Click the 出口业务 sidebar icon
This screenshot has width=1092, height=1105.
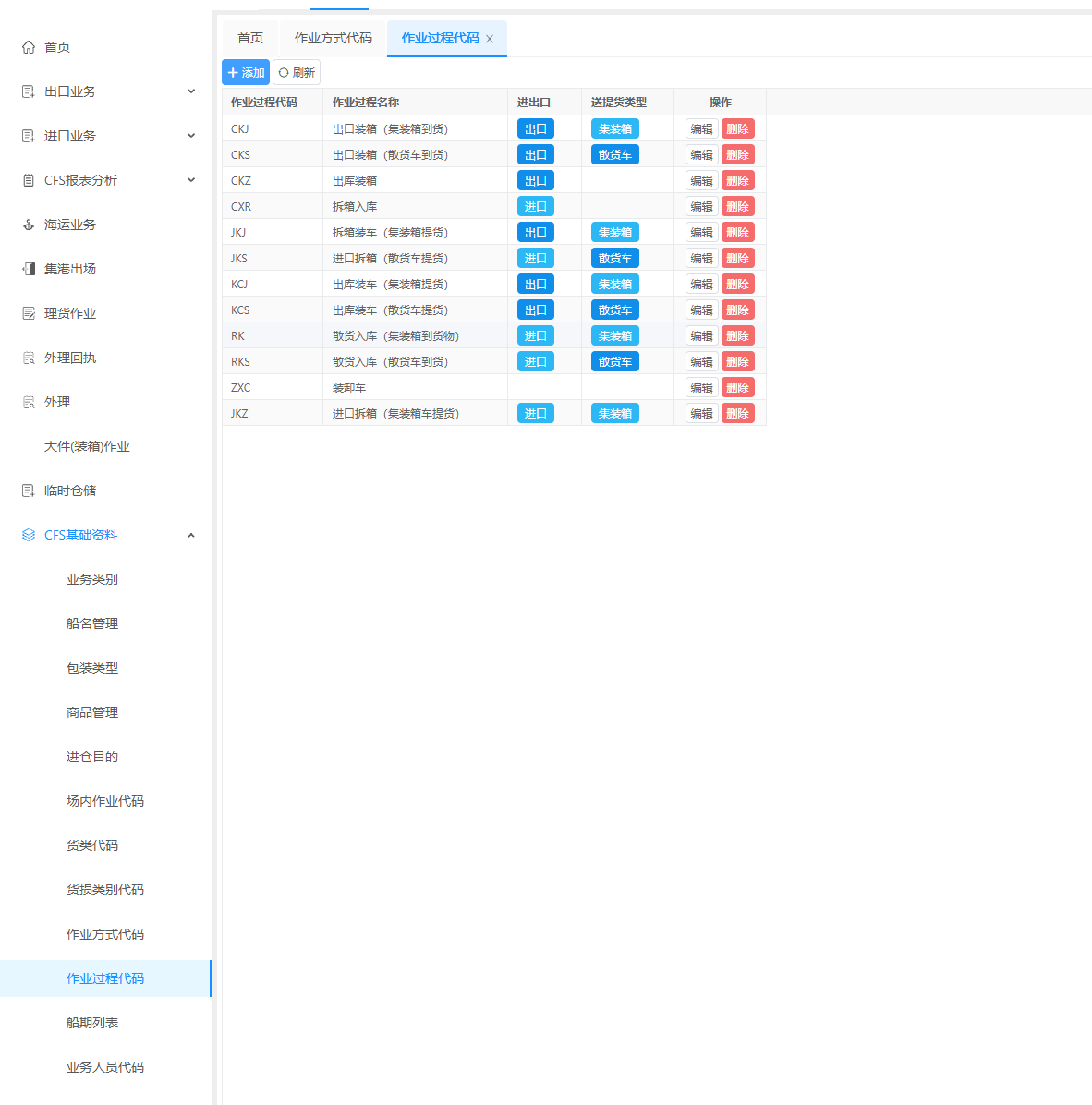[29, 91]
